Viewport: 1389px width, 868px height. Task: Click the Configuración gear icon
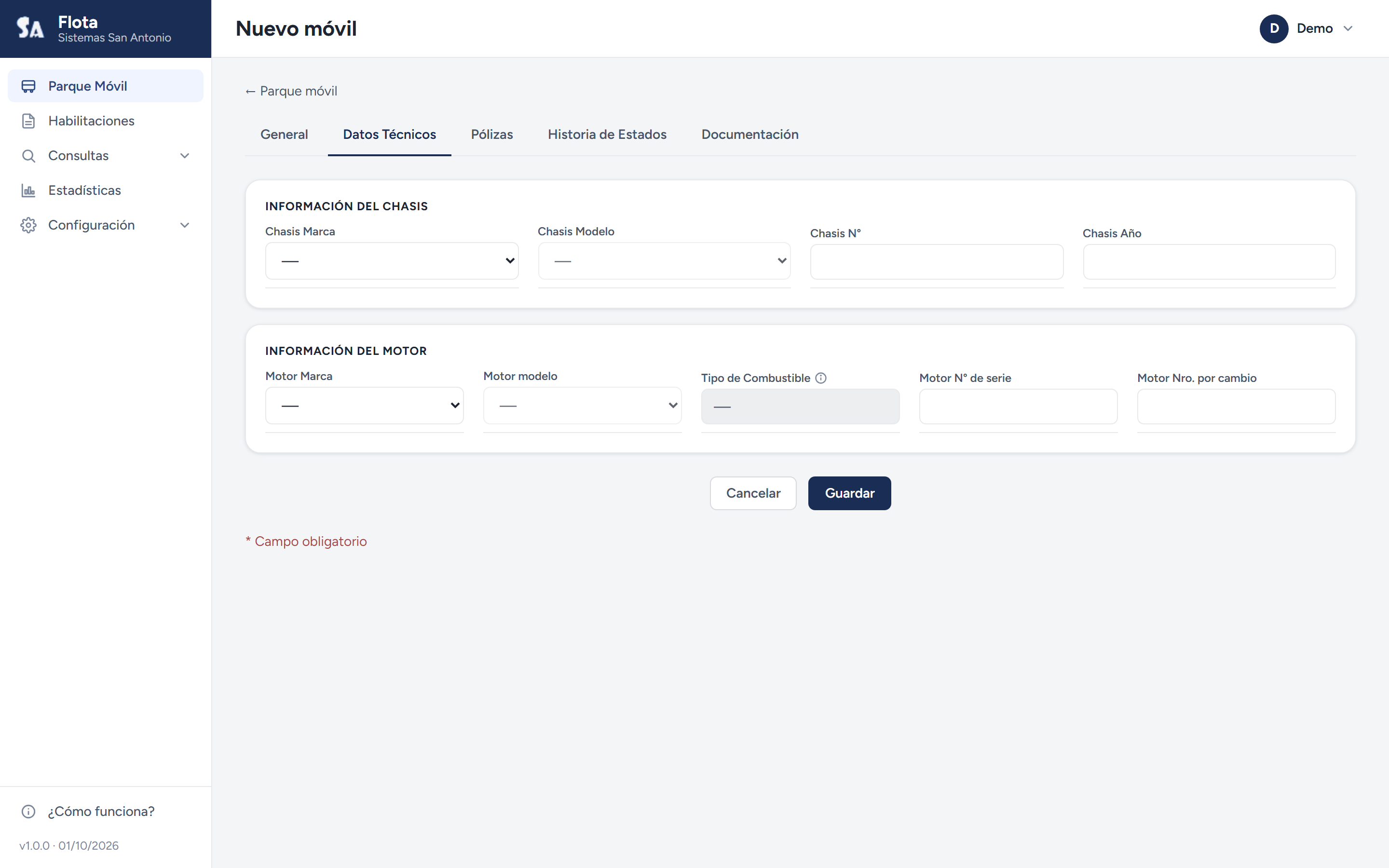28,225
